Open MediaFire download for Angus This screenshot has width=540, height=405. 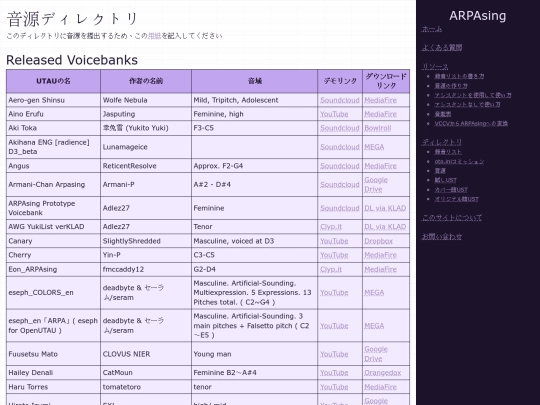(380, 166)
